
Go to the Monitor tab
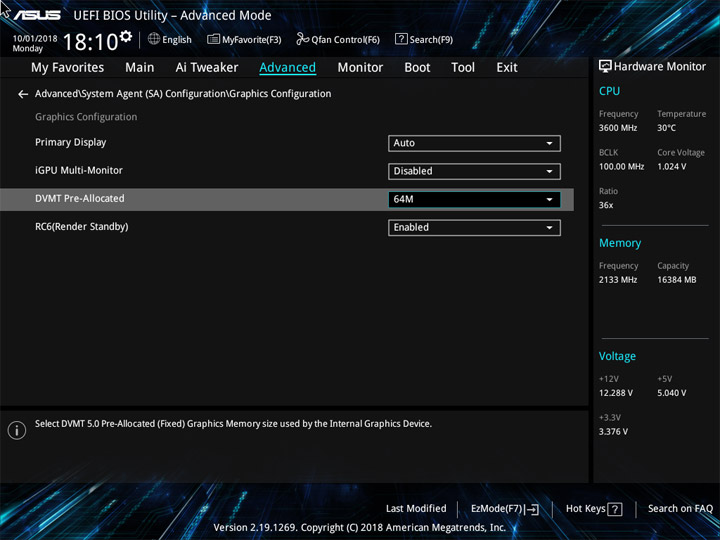click(x=360, y=68)
